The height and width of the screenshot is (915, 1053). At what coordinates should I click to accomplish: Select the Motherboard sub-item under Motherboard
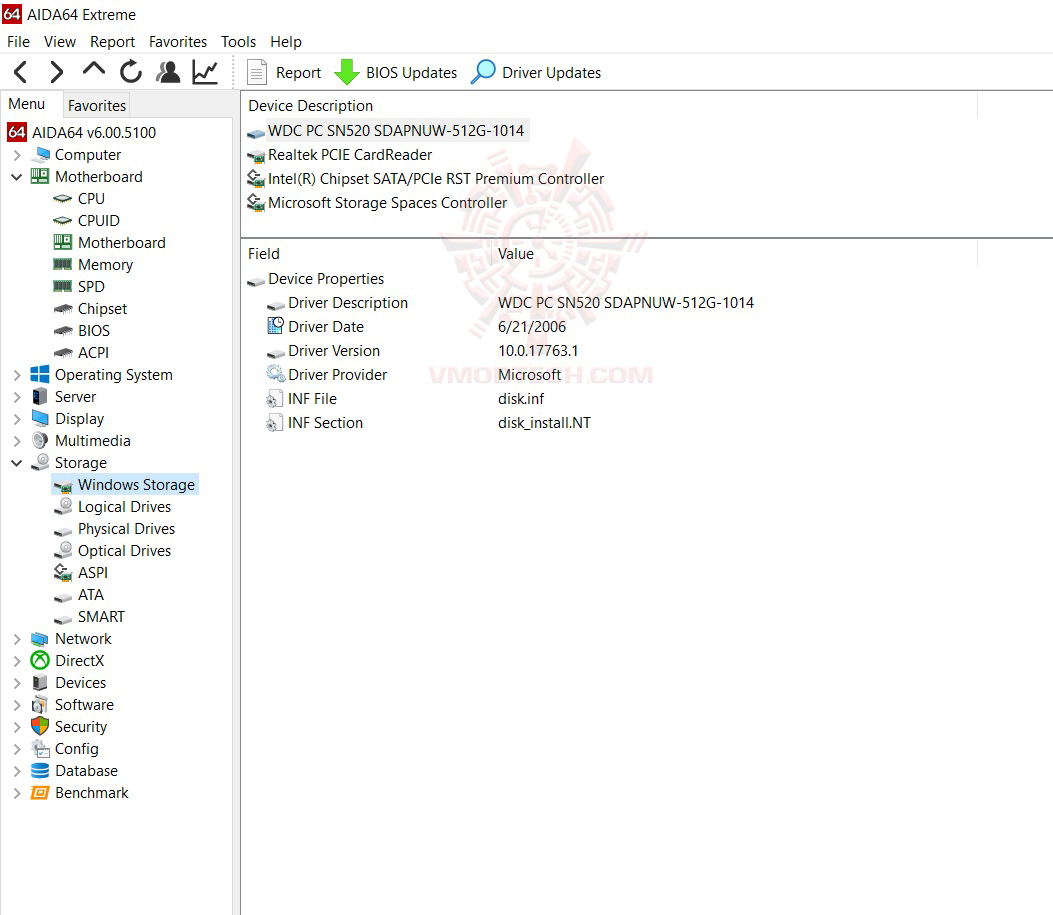point(122,243)
